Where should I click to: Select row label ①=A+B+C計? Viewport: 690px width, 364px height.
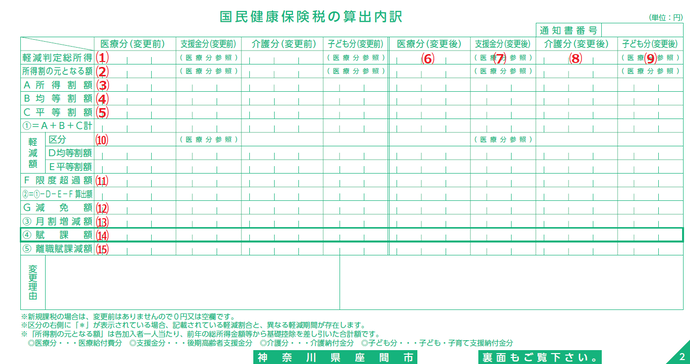point(57,126)
